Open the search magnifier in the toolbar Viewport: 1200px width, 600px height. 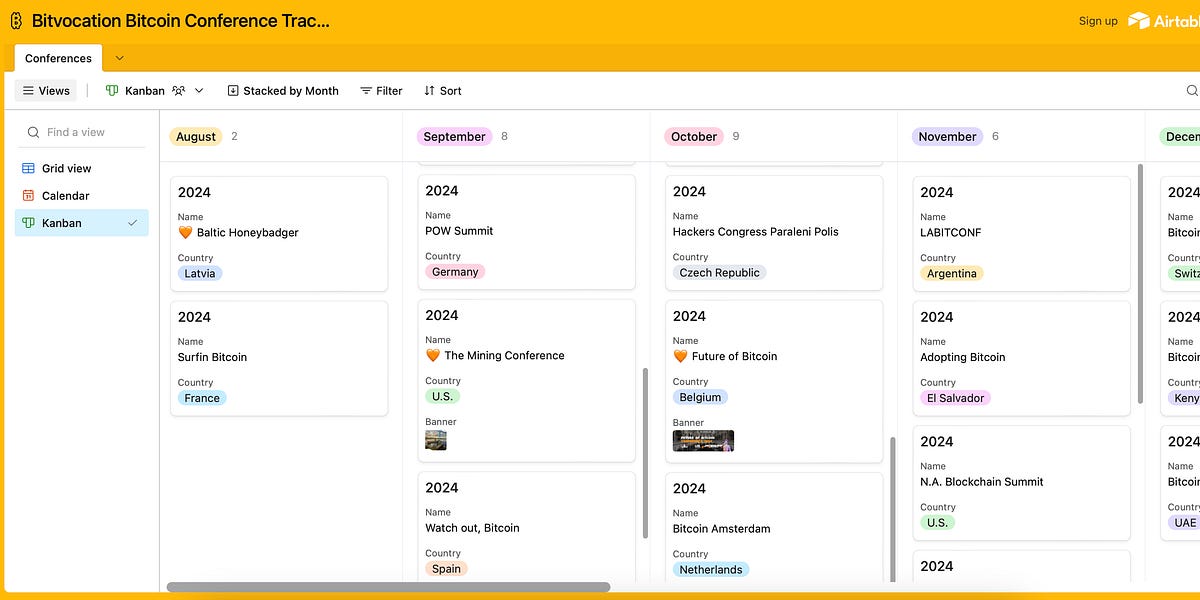tap(1192, 90)
